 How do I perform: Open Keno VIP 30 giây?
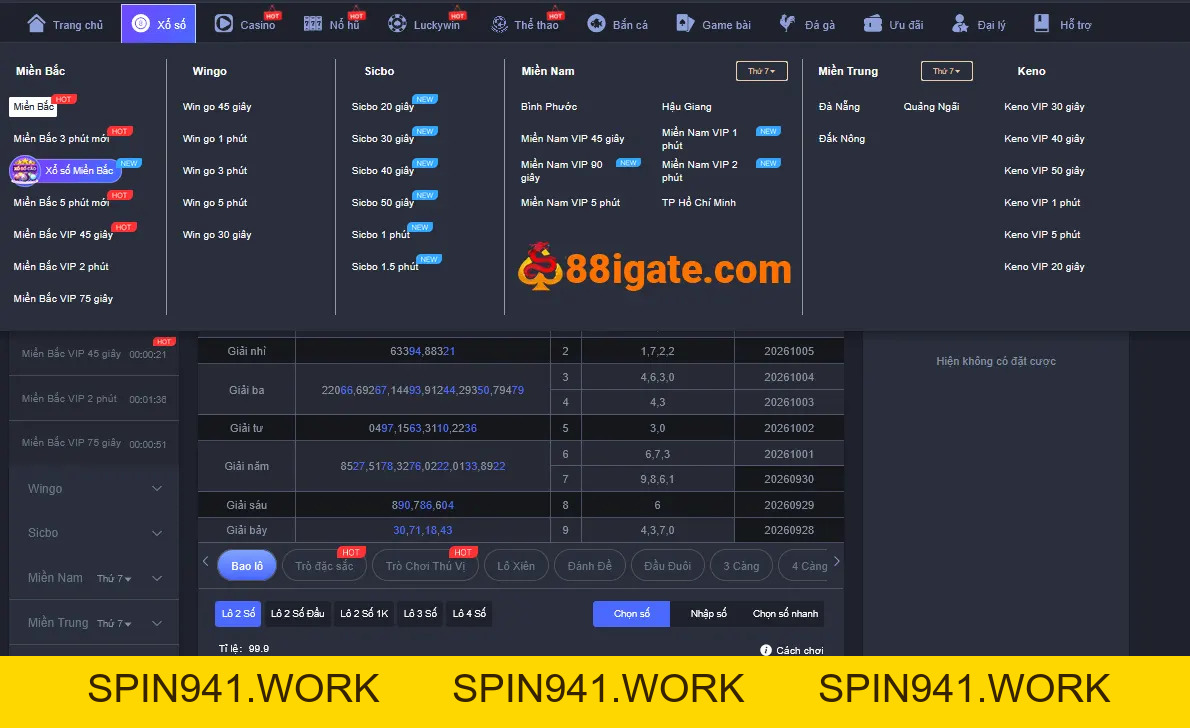click(1044, 106)
